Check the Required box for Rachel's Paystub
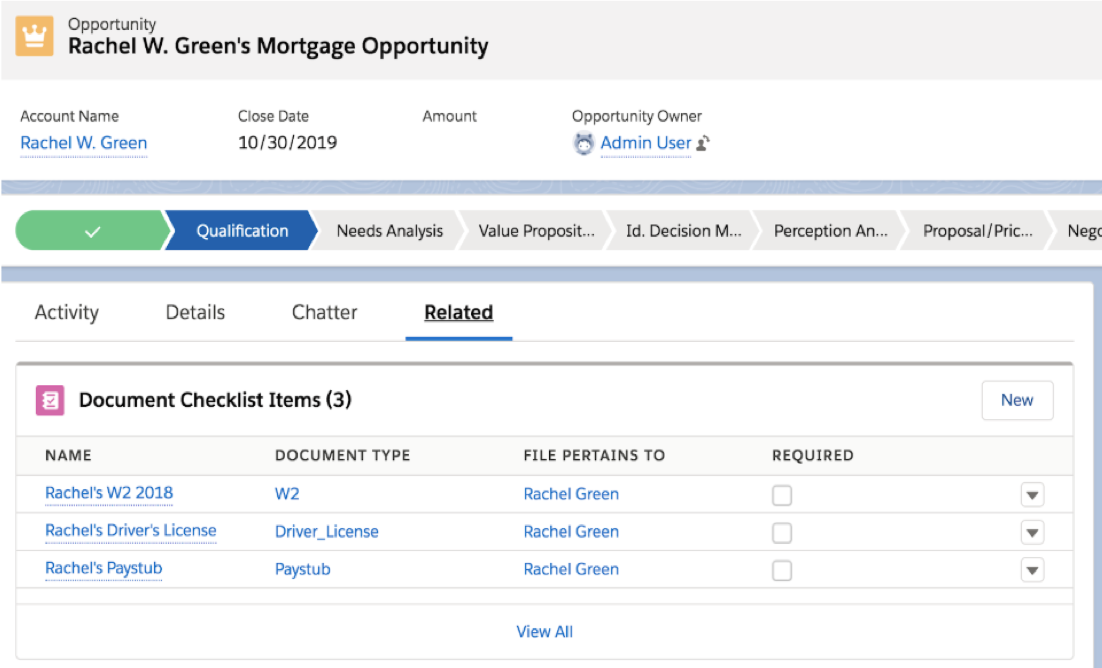Image resolution: width=1102 pixels, height=668 pixels. click(784, 568)
